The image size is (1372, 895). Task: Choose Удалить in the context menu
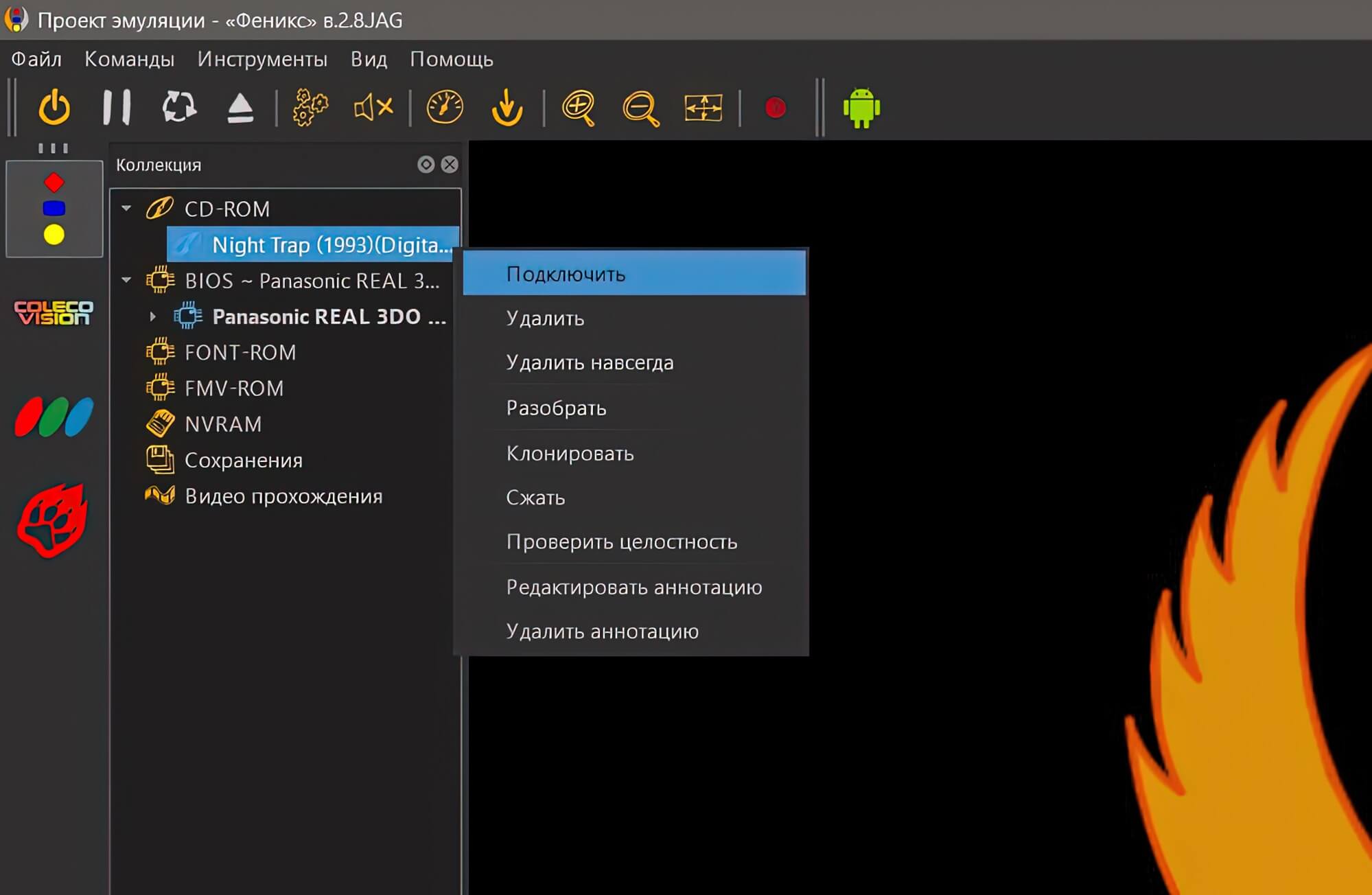pyautogui.click(x=634, y=318)
